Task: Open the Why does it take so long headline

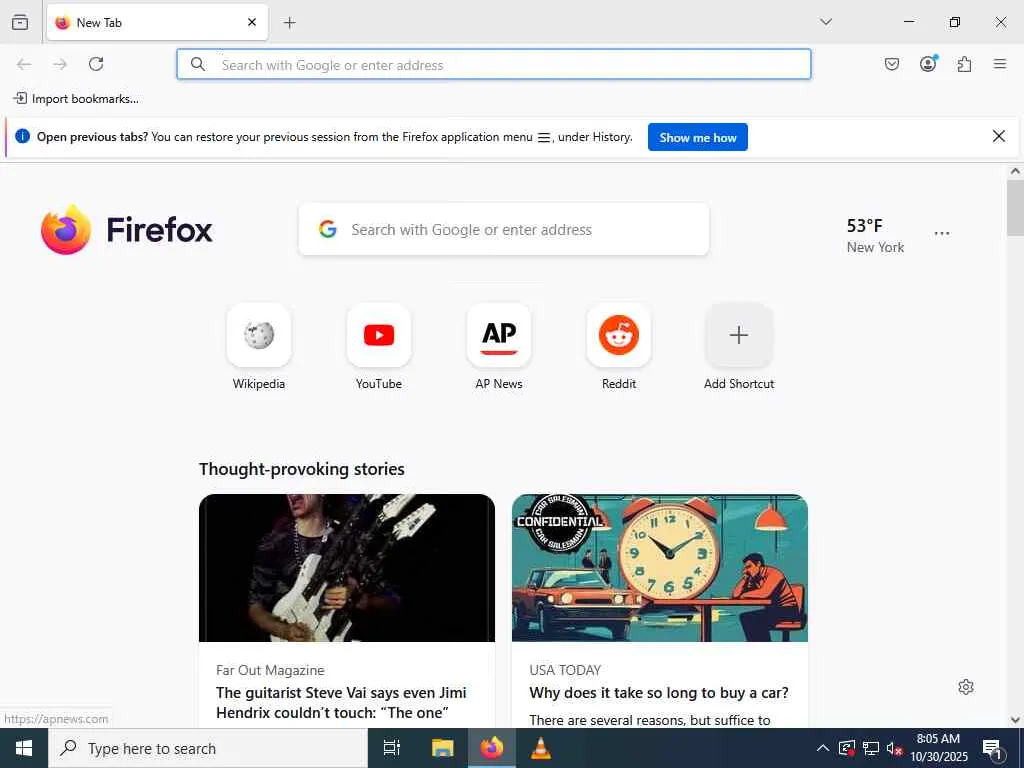Action: [659, 693]
